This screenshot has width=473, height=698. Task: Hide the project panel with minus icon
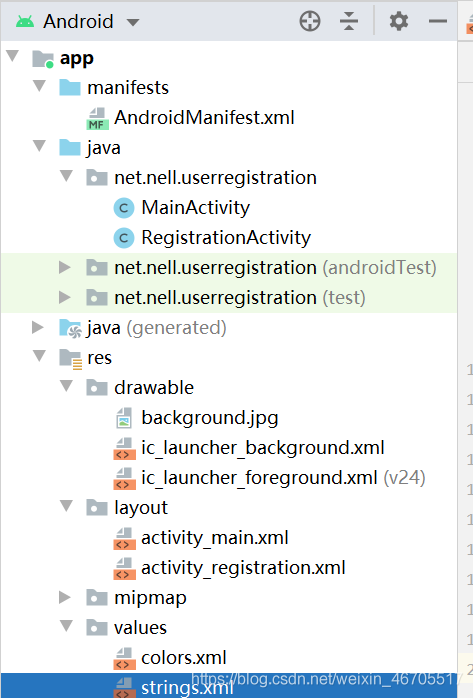438,21
